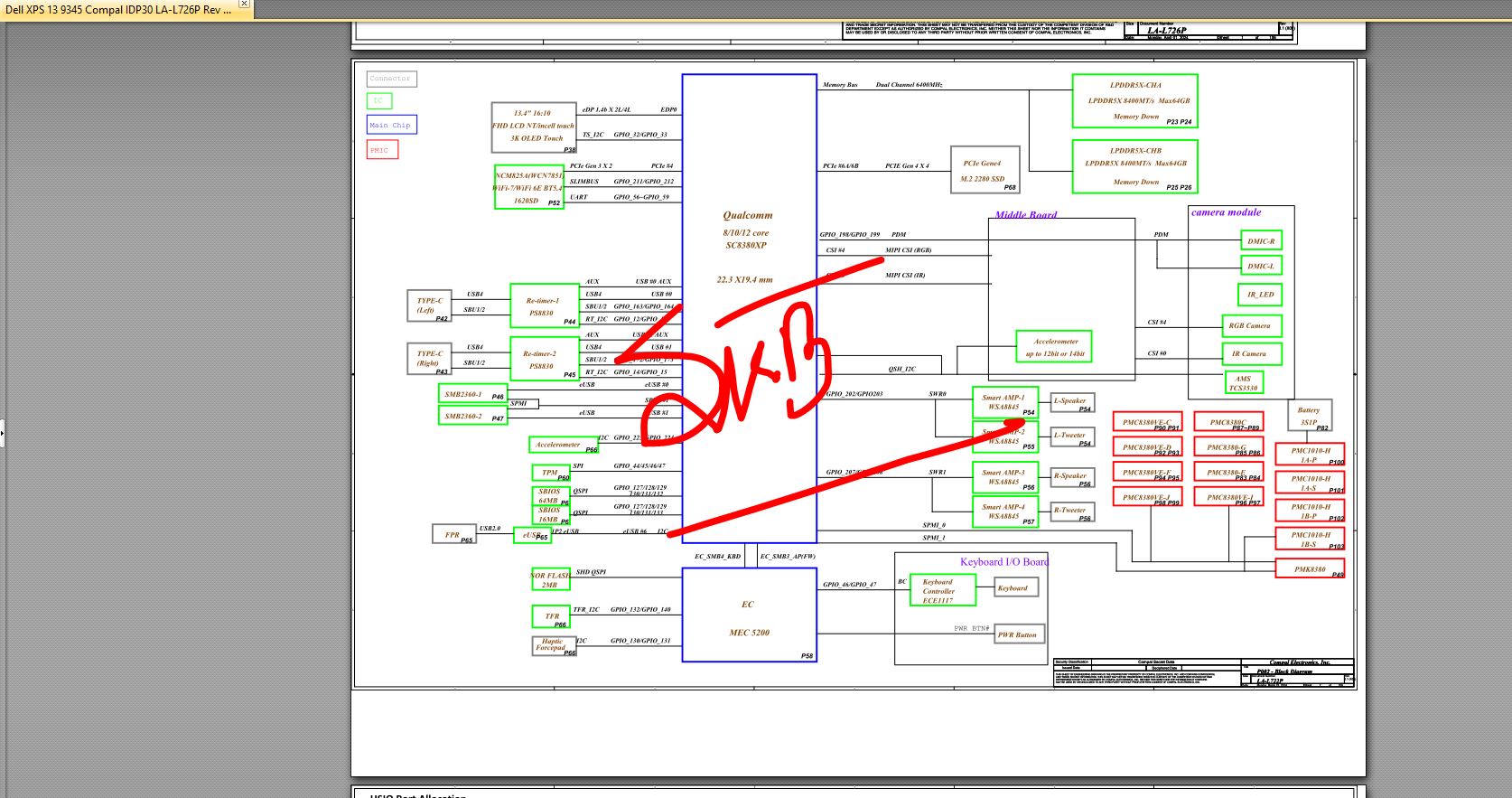1512x798 pixels.
Task: Click the LPDDR5X-CHB memory block
Action: (1135, 166)
